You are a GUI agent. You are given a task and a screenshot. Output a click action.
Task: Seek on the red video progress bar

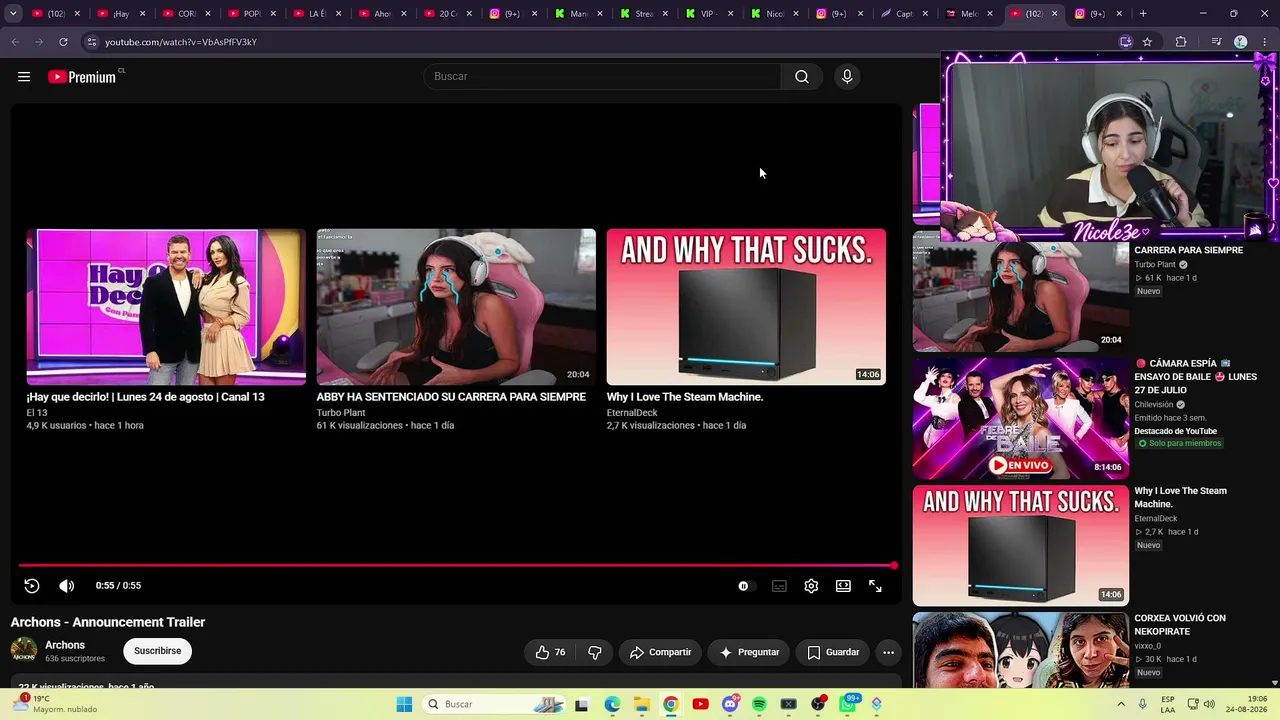click(456, 566)
